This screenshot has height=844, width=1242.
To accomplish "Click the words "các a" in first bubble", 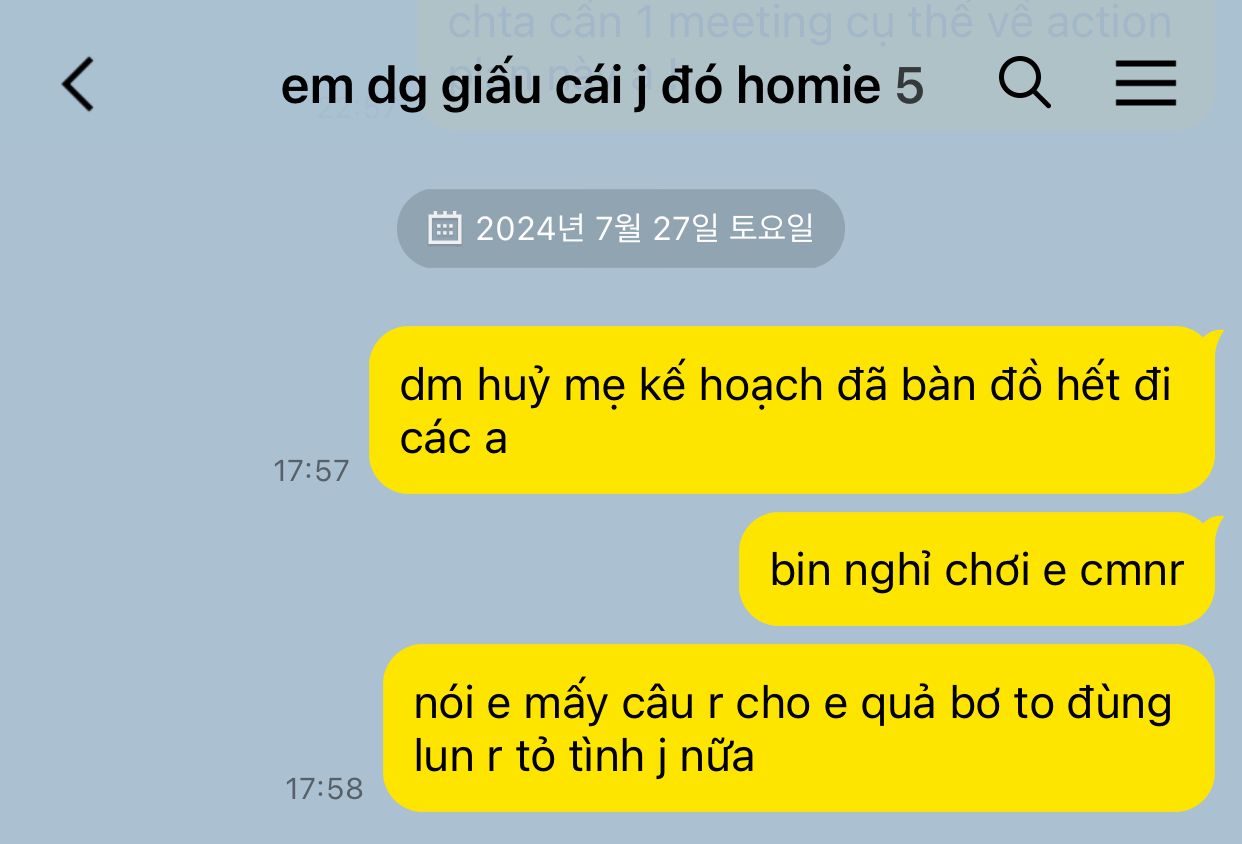I will pyautogui.click(x=453, y=439).
